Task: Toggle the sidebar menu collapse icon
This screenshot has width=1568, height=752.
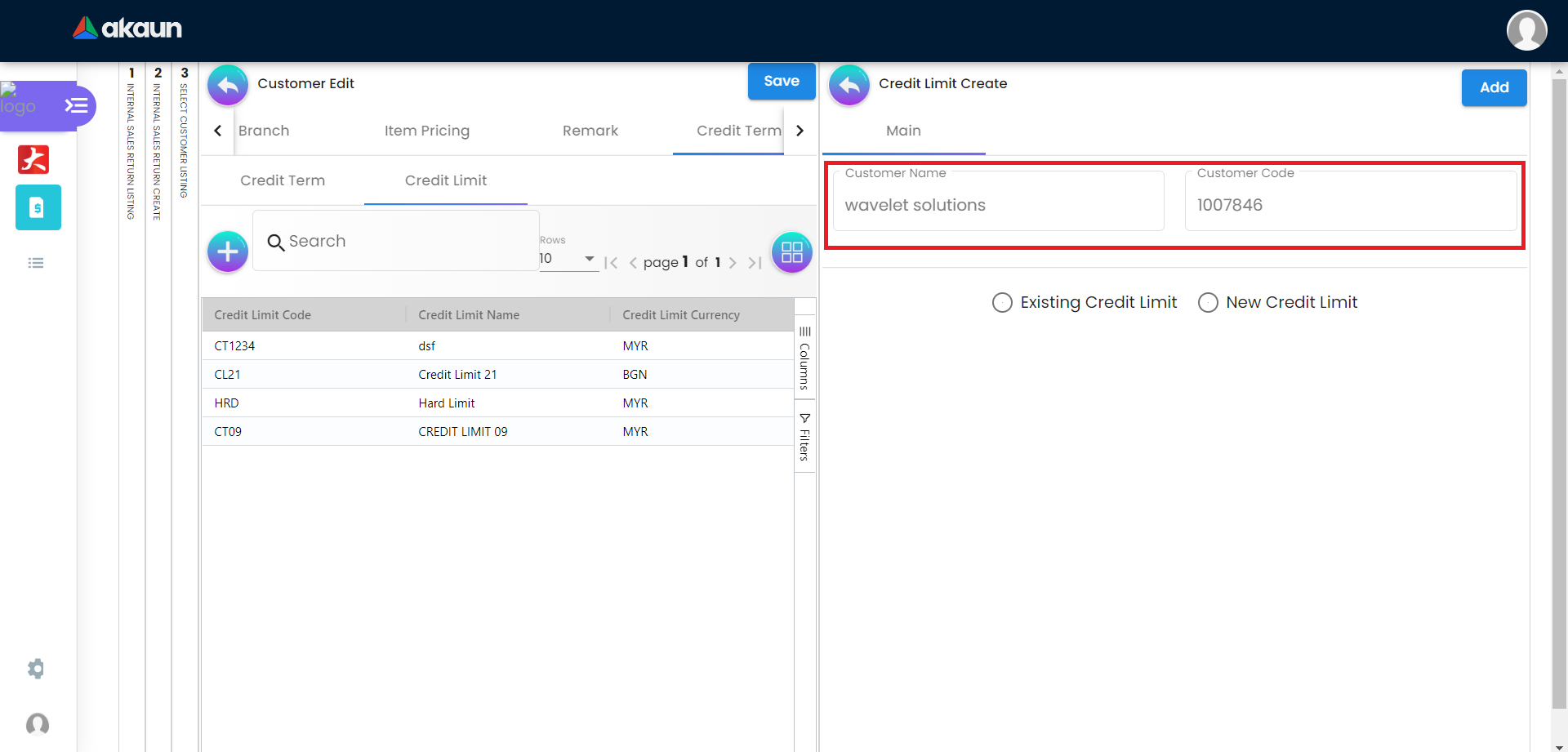Action: (x=77, y=105)
